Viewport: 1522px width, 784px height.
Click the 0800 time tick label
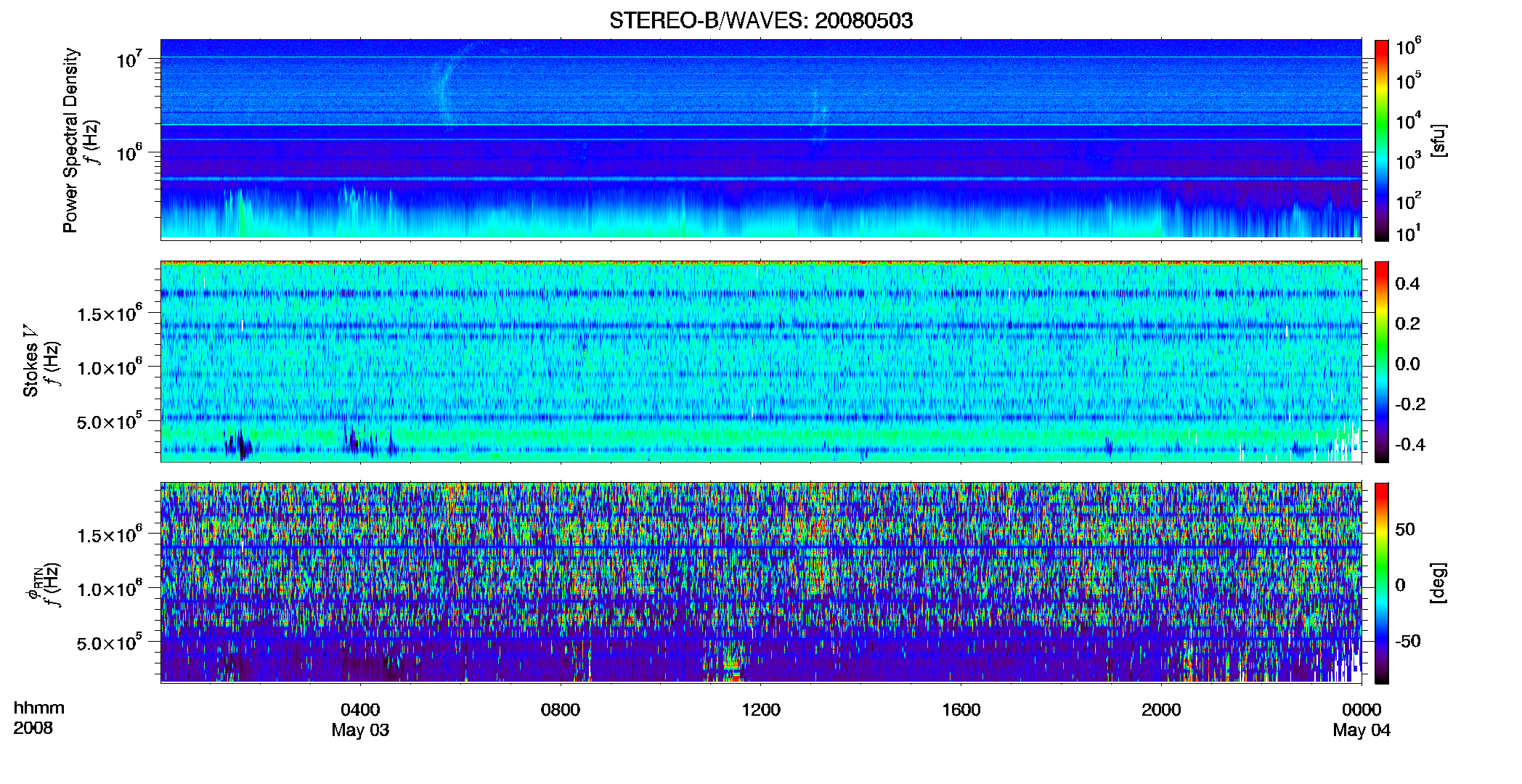[x=561, y=710]
